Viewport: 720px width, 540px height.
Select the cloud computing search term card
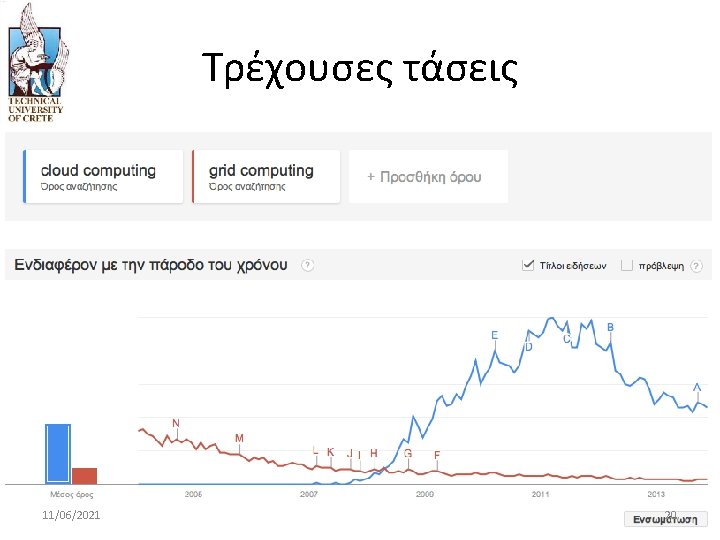pos(103,177)
